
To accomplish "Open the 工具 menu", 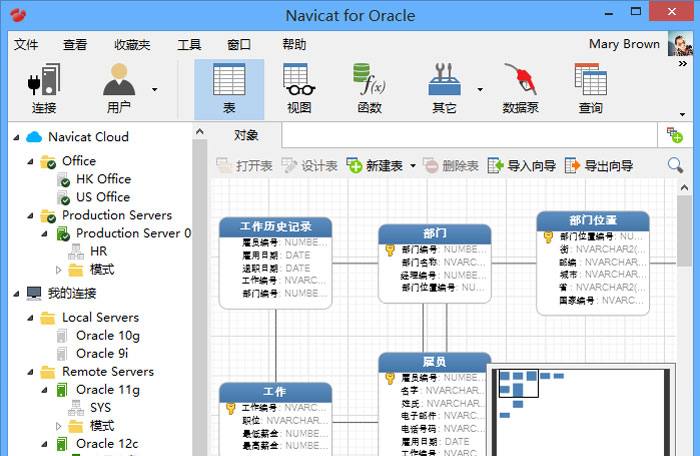I will pos(189,44).
